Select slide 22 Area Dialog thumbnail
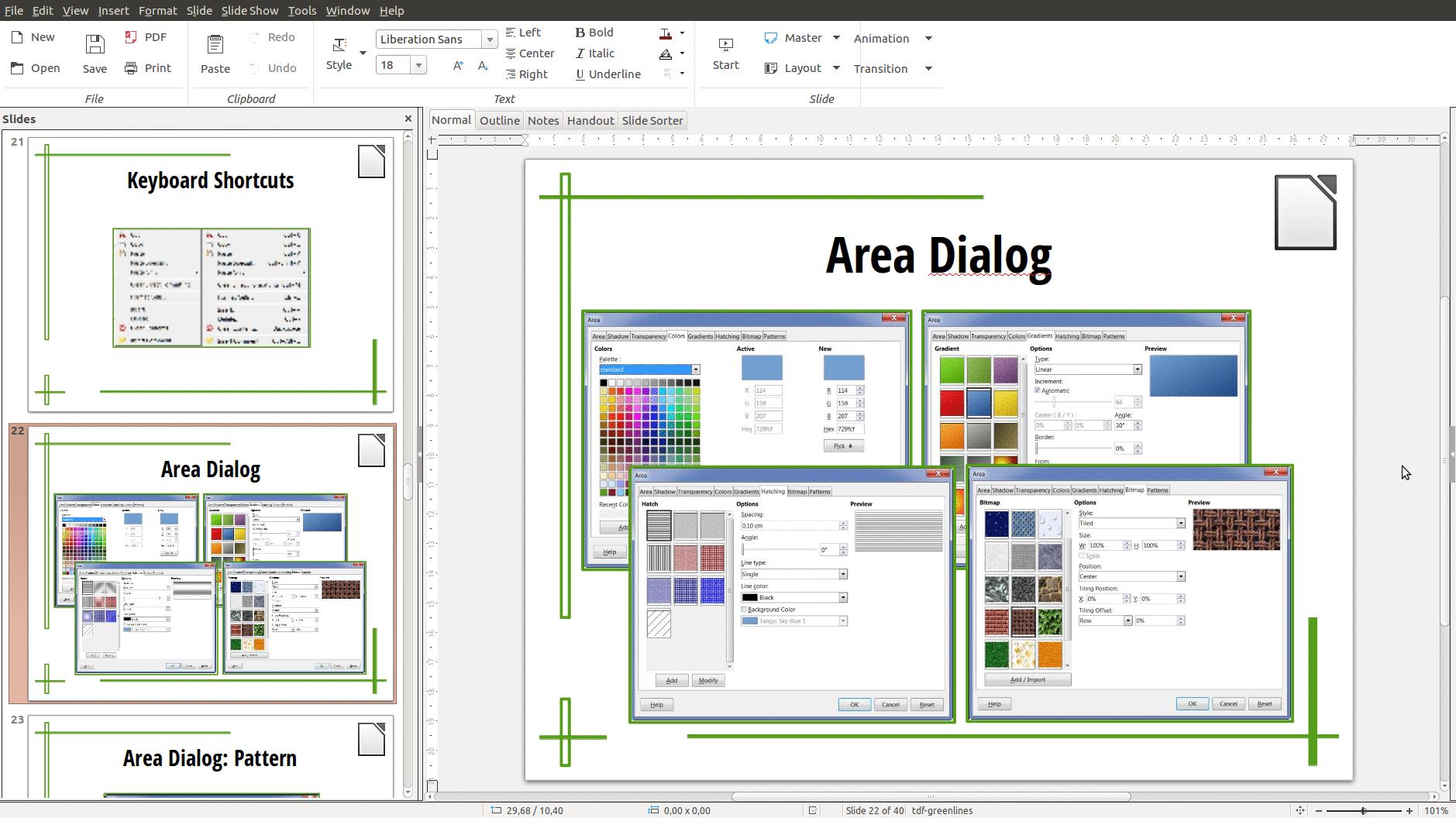 (x=211, y=563)
